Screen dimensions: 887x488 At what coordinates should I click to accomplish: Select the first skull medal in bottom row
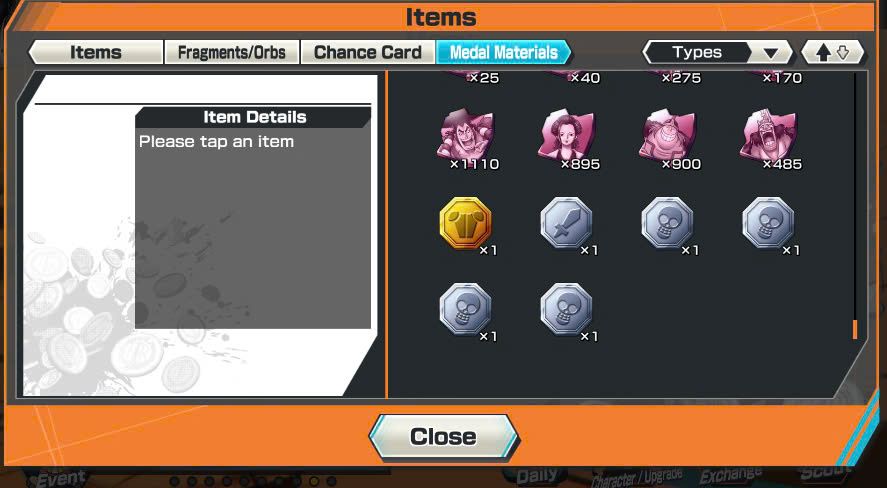point(465,310)
